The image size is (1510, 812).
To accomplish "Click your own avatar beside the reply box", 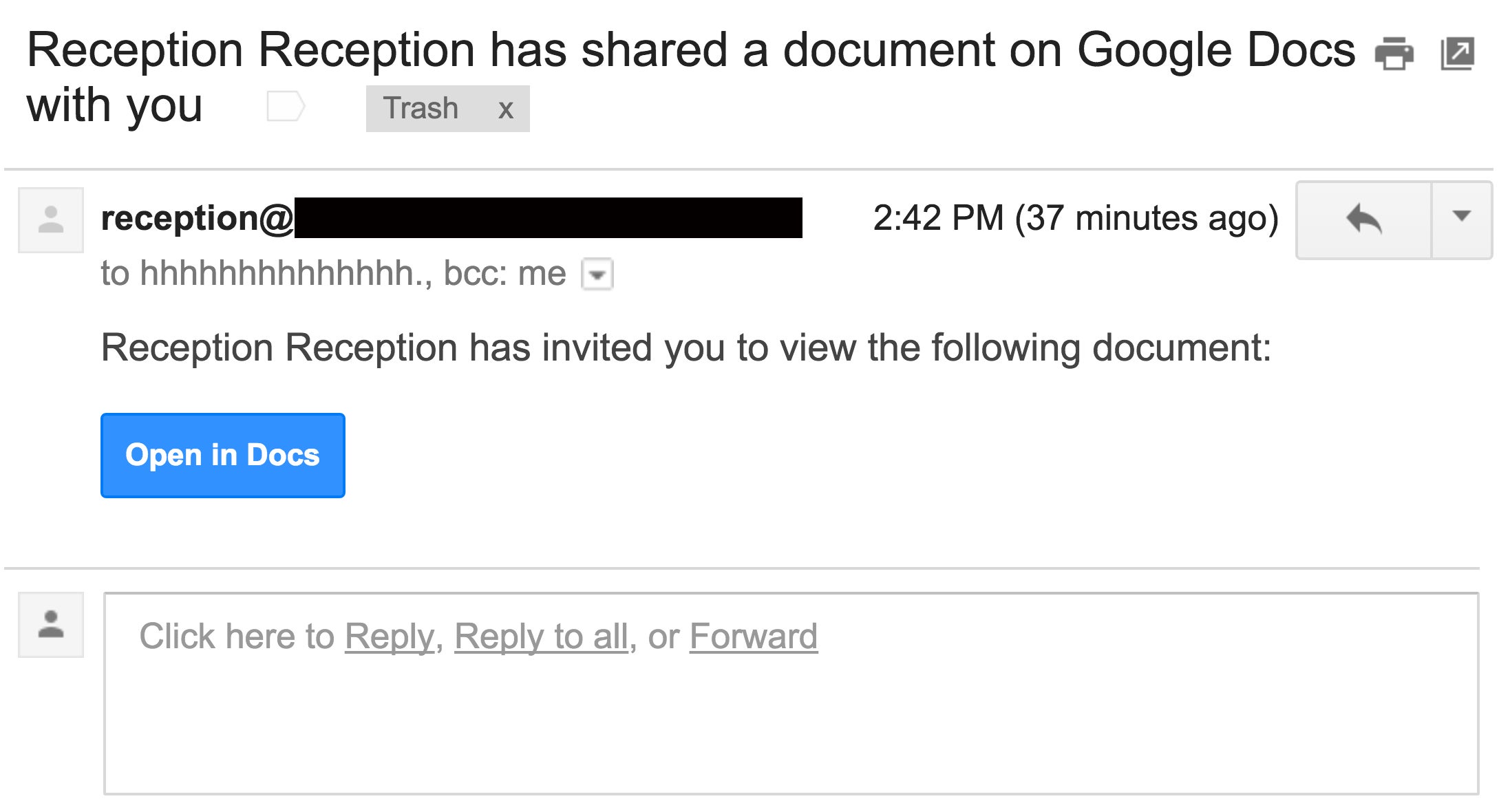I will coord(51,625).
